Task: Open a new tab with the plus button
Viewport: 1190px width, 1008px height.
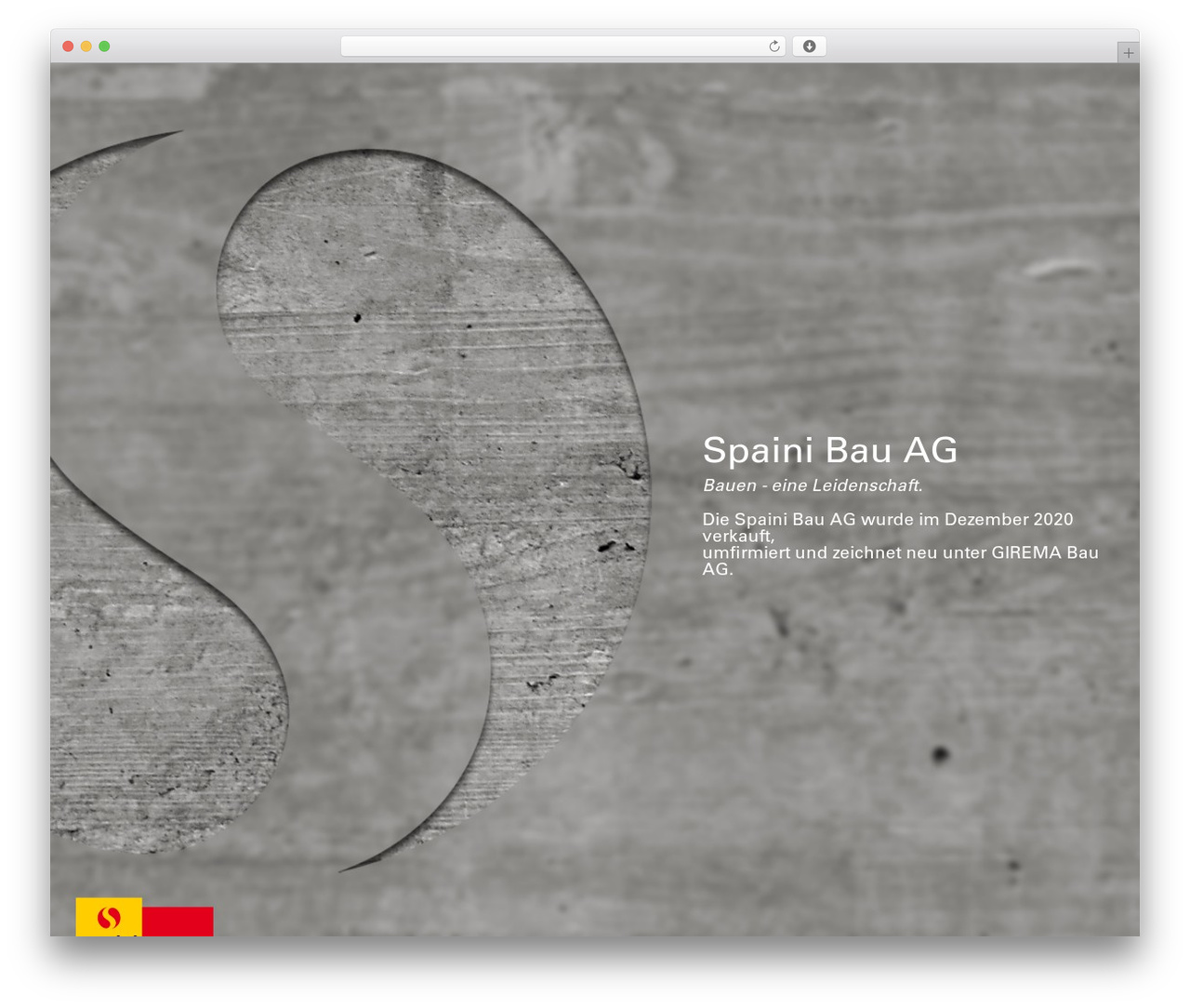Action: (x=1128, y=53)
